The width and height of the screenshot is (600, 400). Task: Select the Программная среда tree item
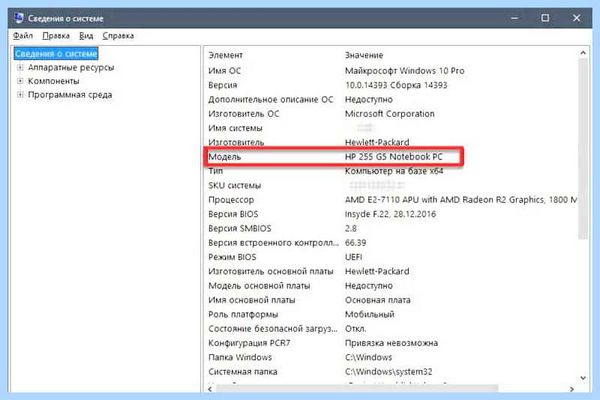pos(70,95)
